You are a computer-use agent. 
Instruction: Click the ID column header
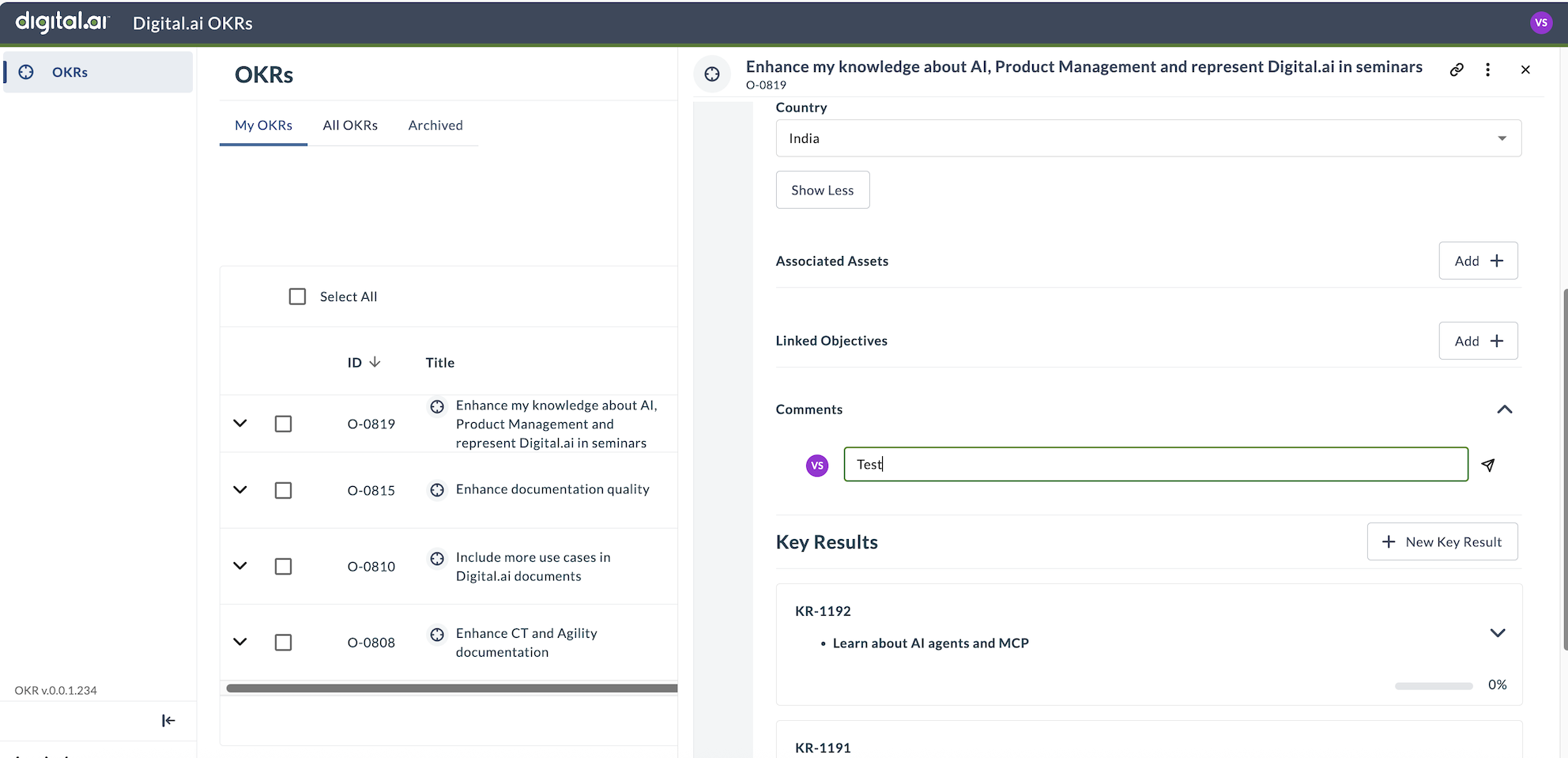click(x=354, y=363)
